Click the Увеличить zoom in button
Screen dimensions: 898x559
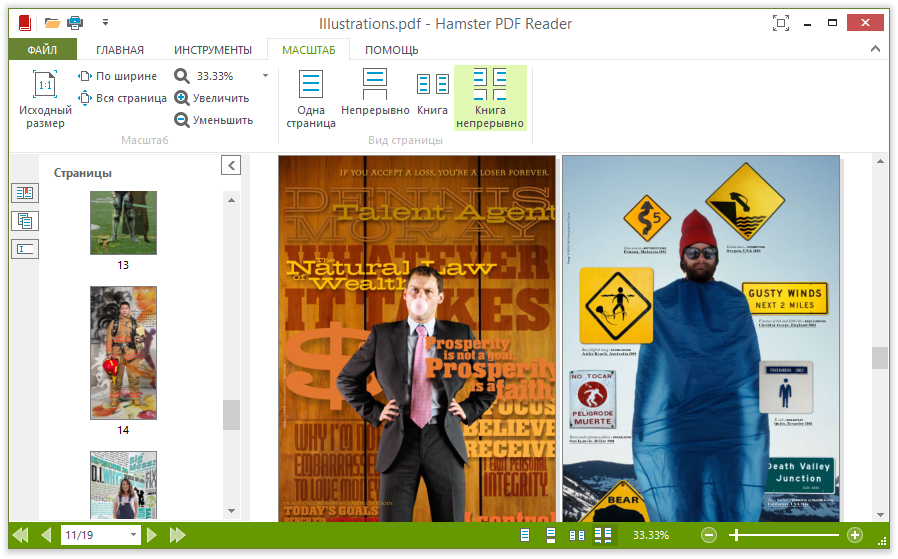(212, 98)
